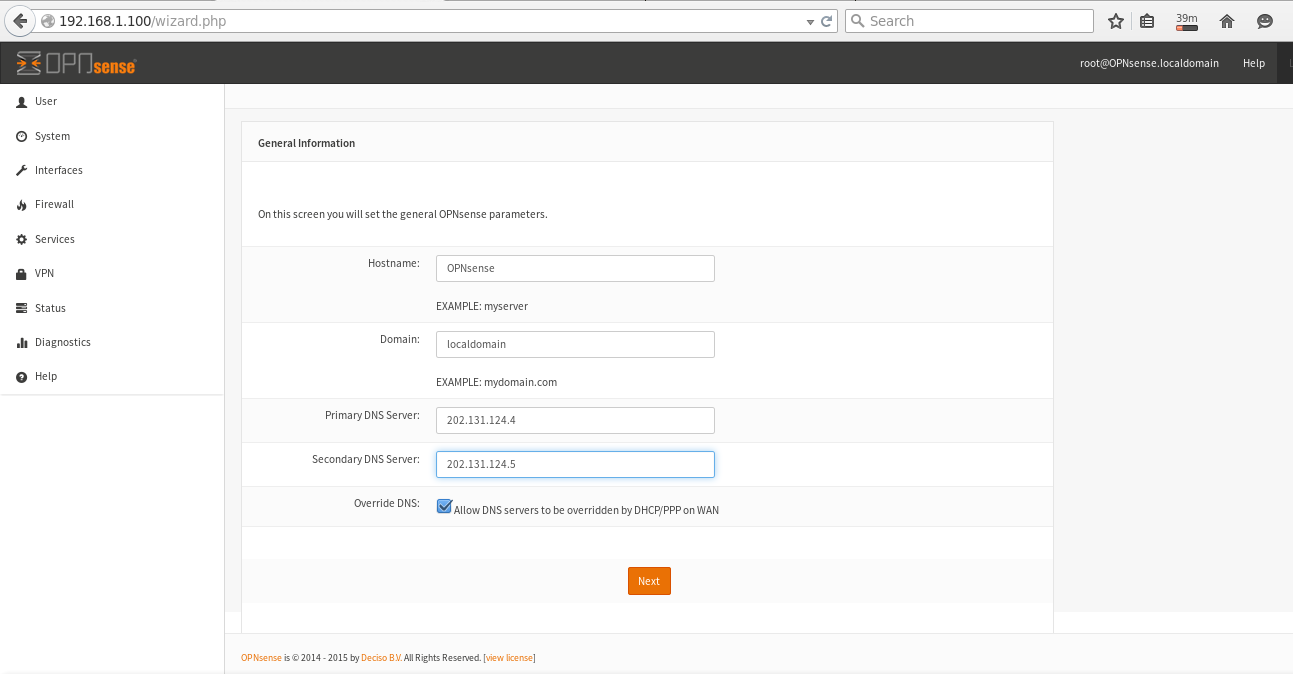Bookmark this page with the star icon

coord(1116,21)
